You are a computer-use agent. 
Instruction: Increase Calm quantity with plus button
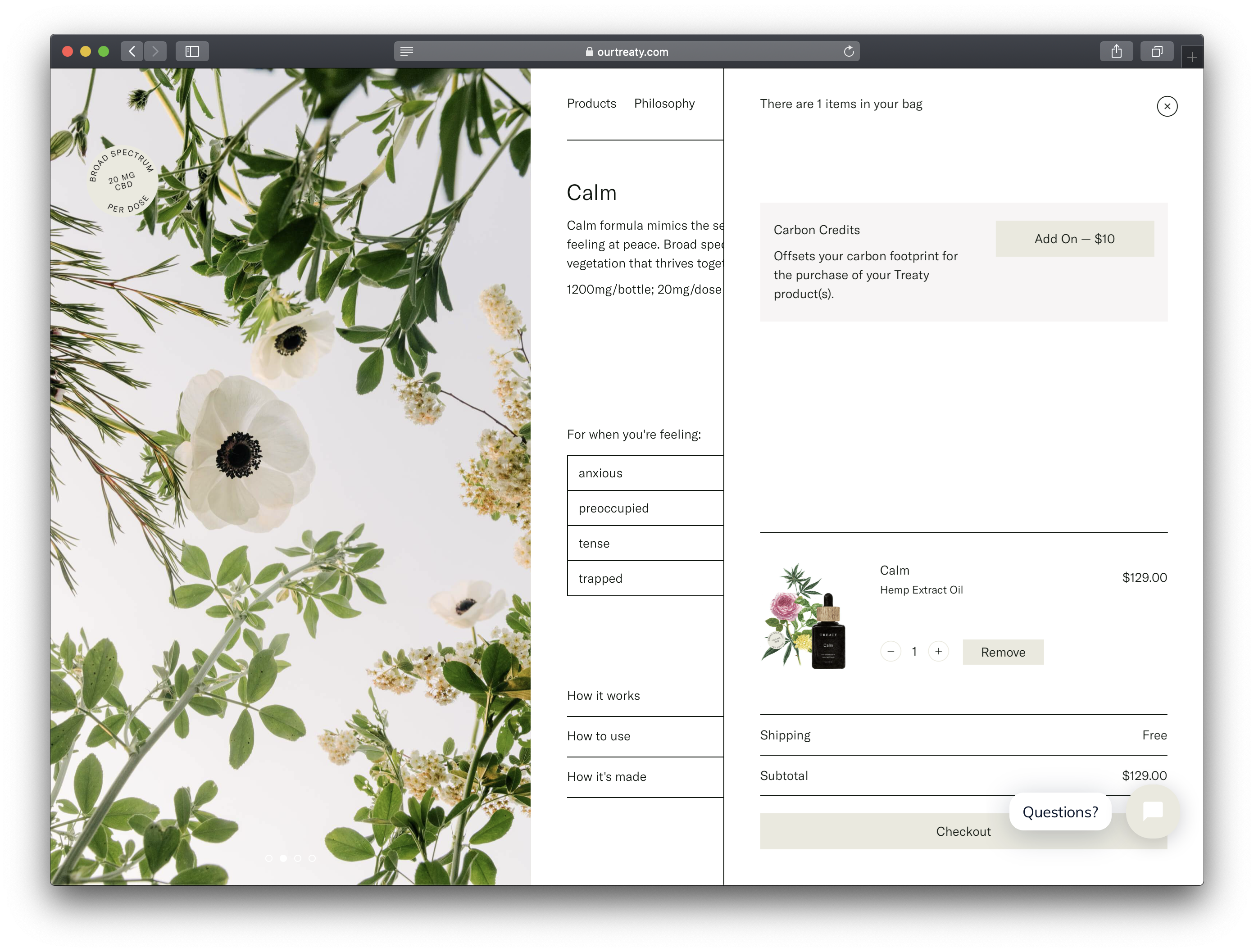coord(938,652)
